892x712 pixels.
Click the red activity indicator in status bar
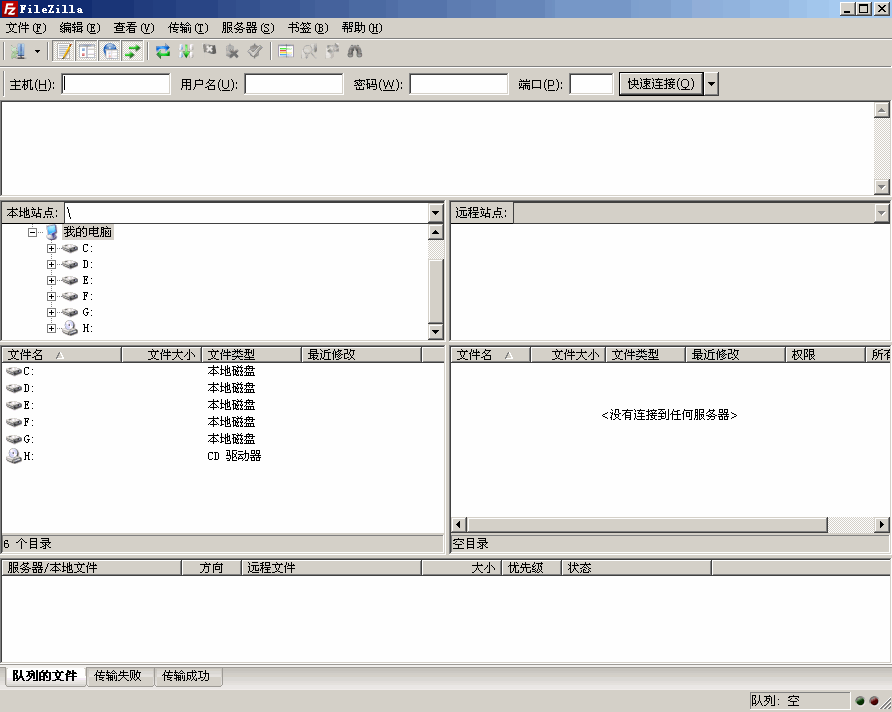tap(874, 701)
